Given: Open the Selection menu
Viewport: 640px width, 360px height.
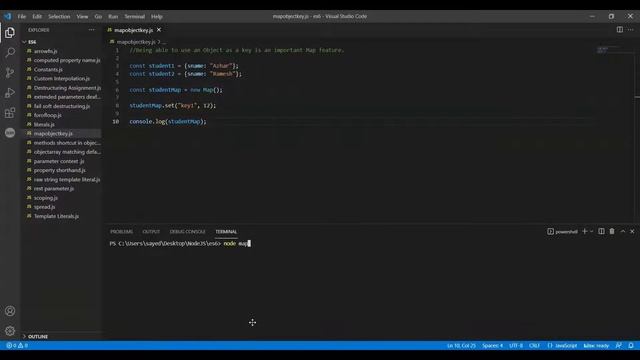Looking at the screenshot, I should 59,16.
